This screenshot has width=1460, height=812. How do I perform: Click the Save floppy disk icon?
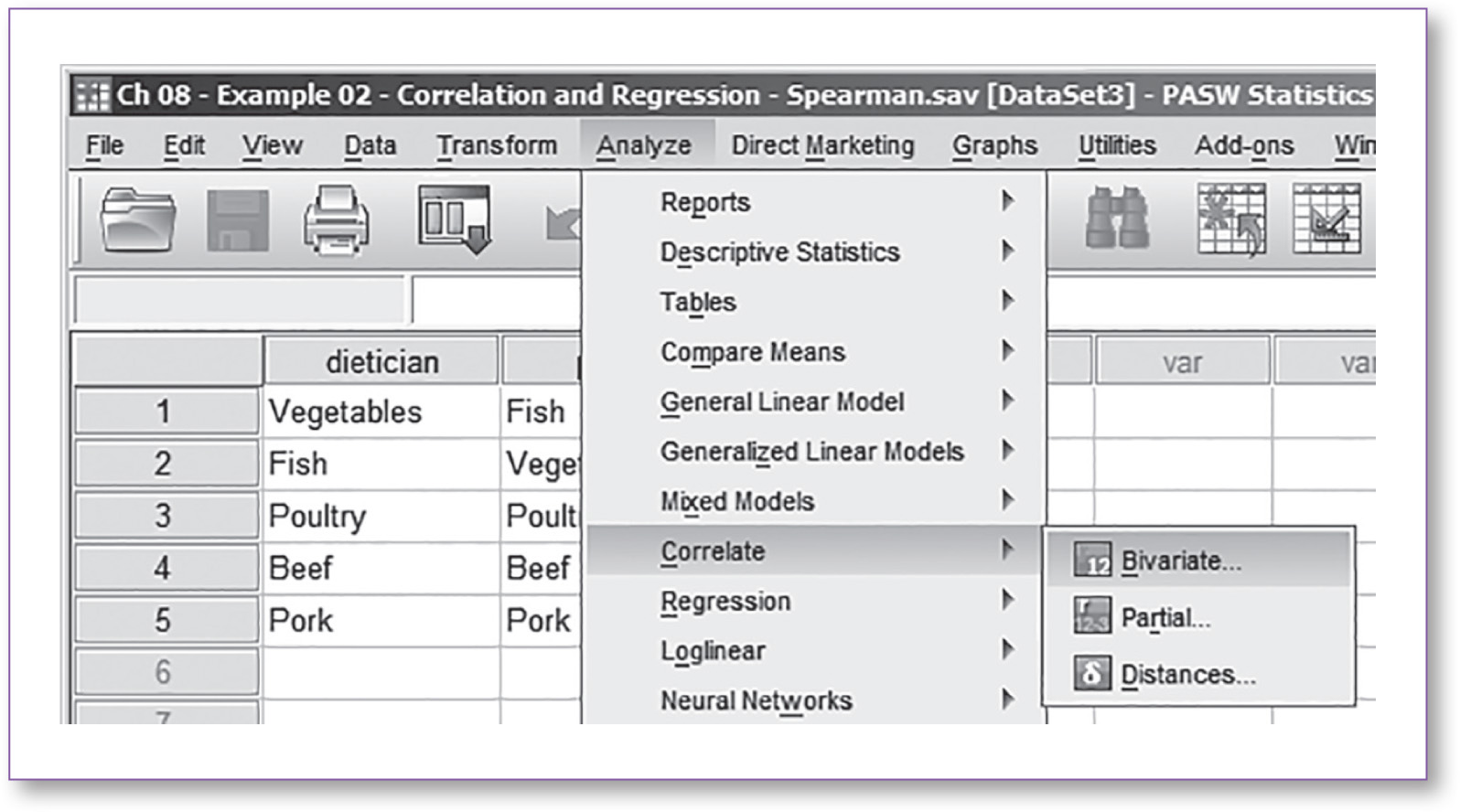click(x=238, y=220)
